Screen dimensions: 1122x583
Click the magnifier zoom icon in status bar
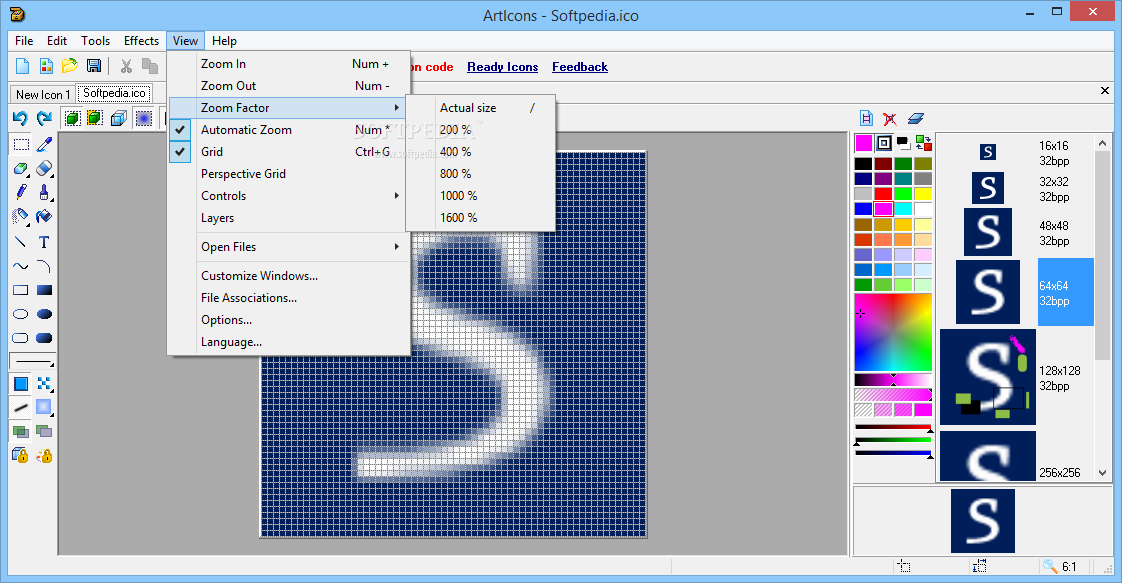tap(1050, 567)
